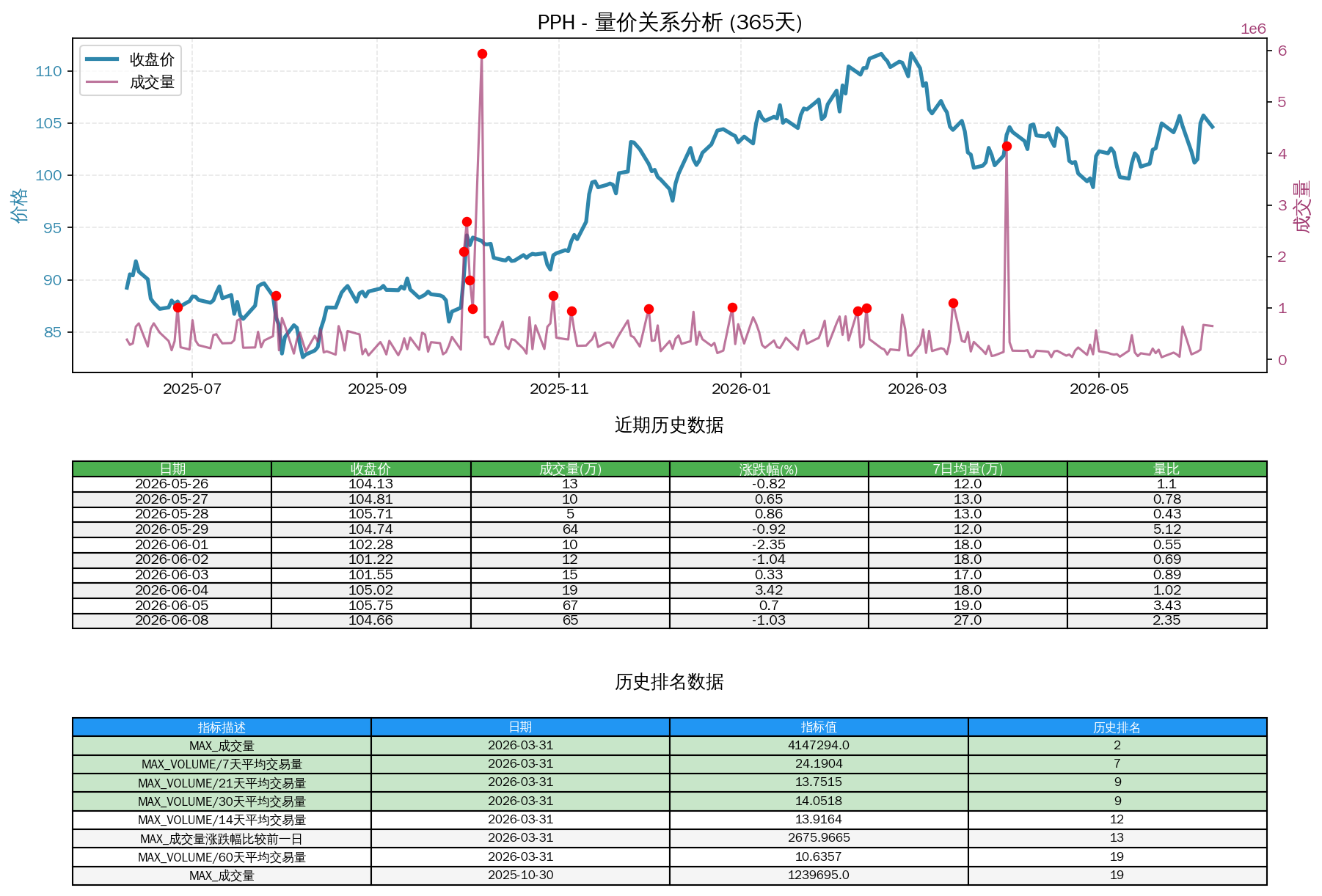Screen dimensions: 1322x896
Task: Click the x-axis tick label 2026-05
Action: click(1099, 389)
